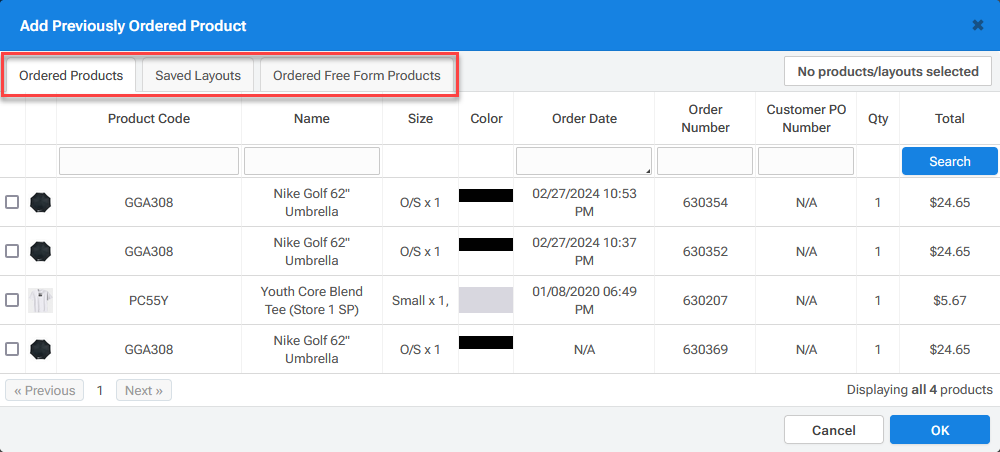Click the black color swatch for order 630352

click(x=486, y=244)
